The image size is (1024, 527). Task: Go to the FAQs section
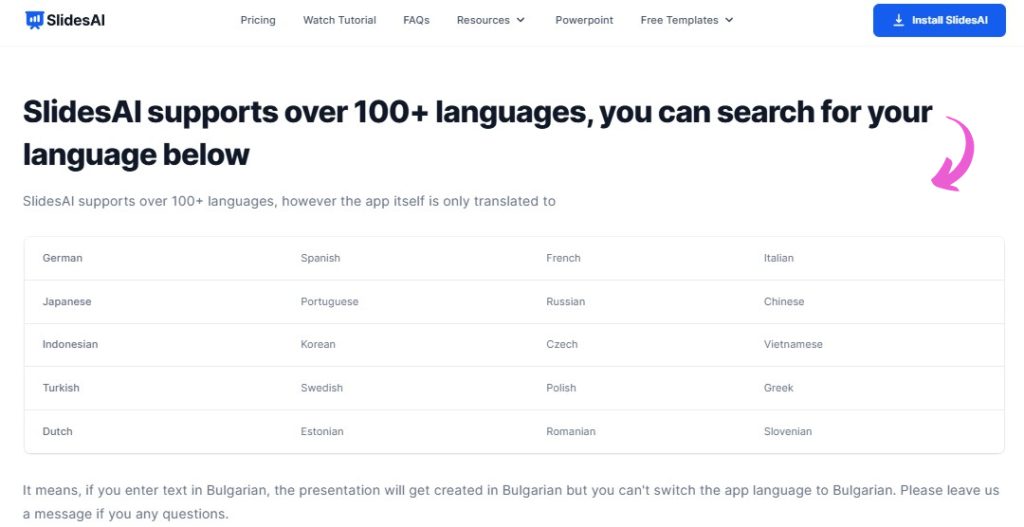tap(416, 20)
